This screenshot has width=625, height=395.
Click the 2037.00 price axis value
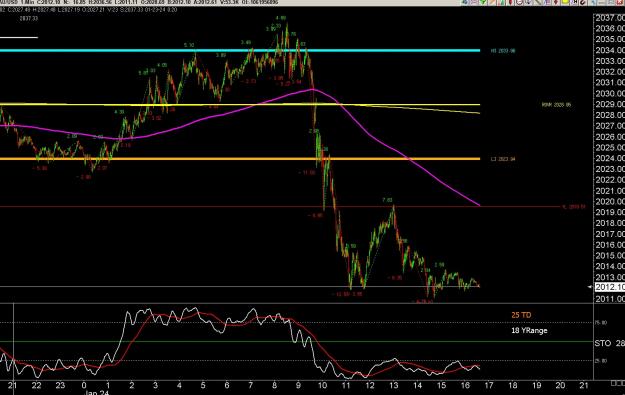point(610,18)
